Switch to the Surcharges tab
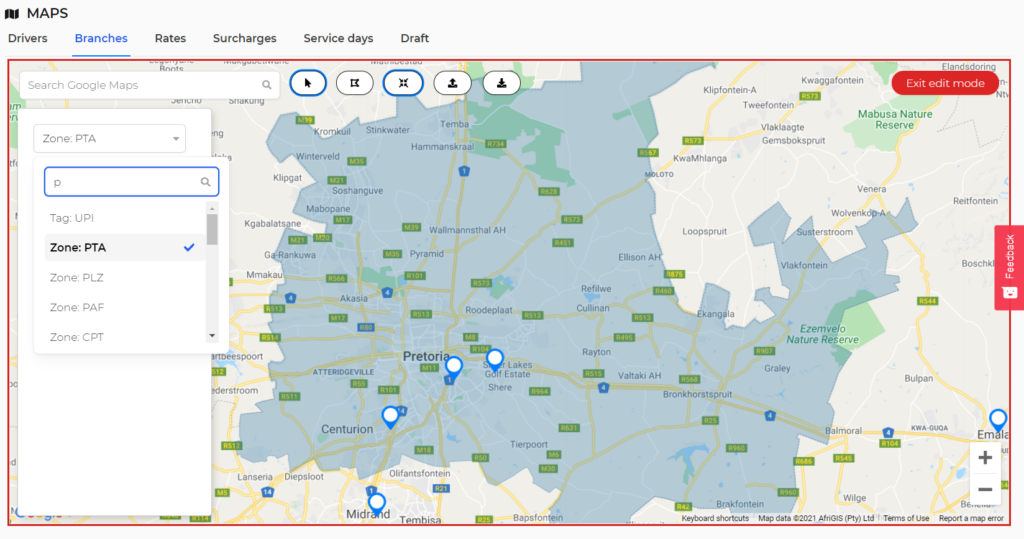 pyautogui.click(x=245, y=39)
